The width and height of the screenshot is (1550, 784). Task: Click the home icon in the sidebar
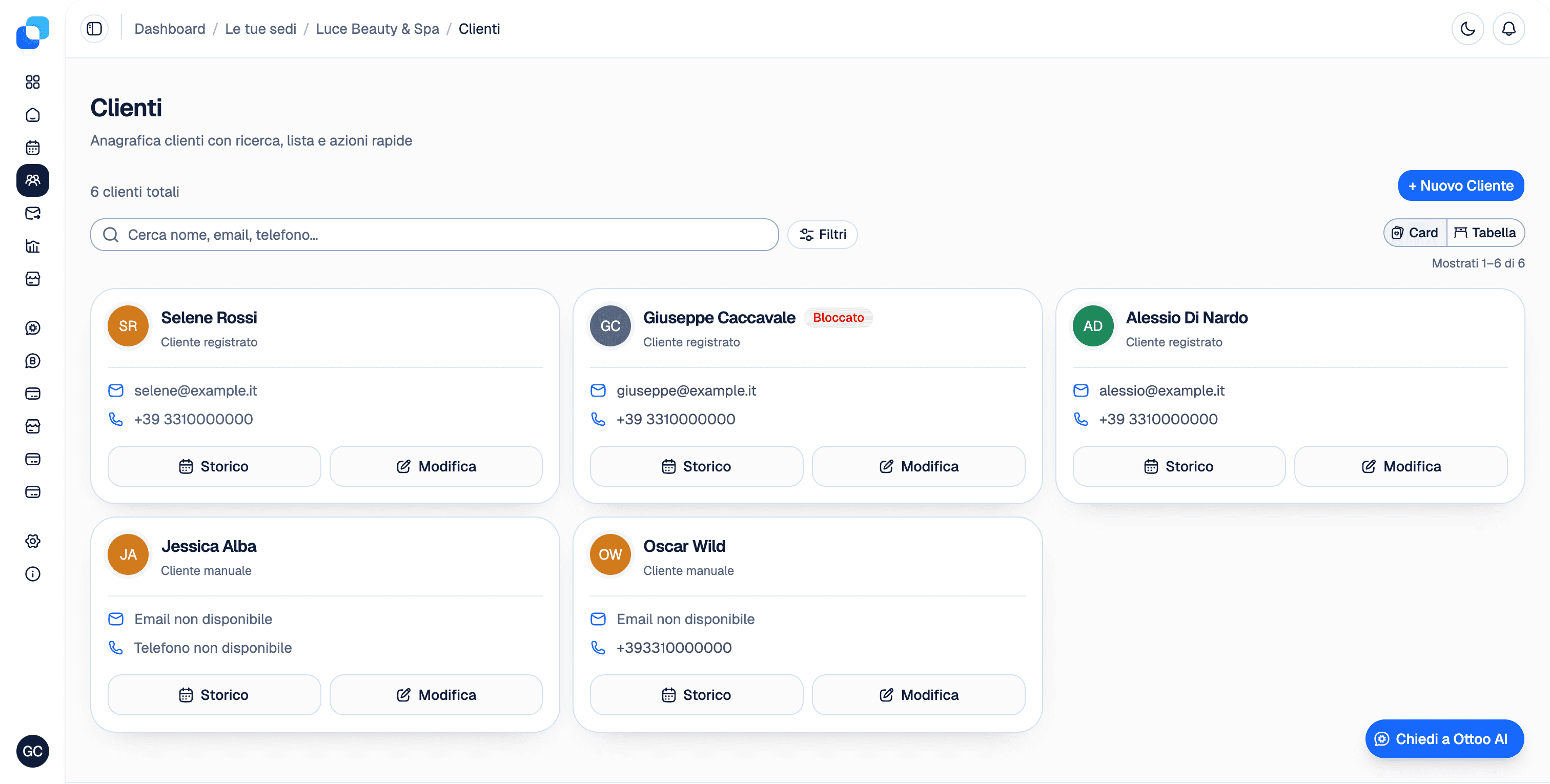tap(32, 115)
